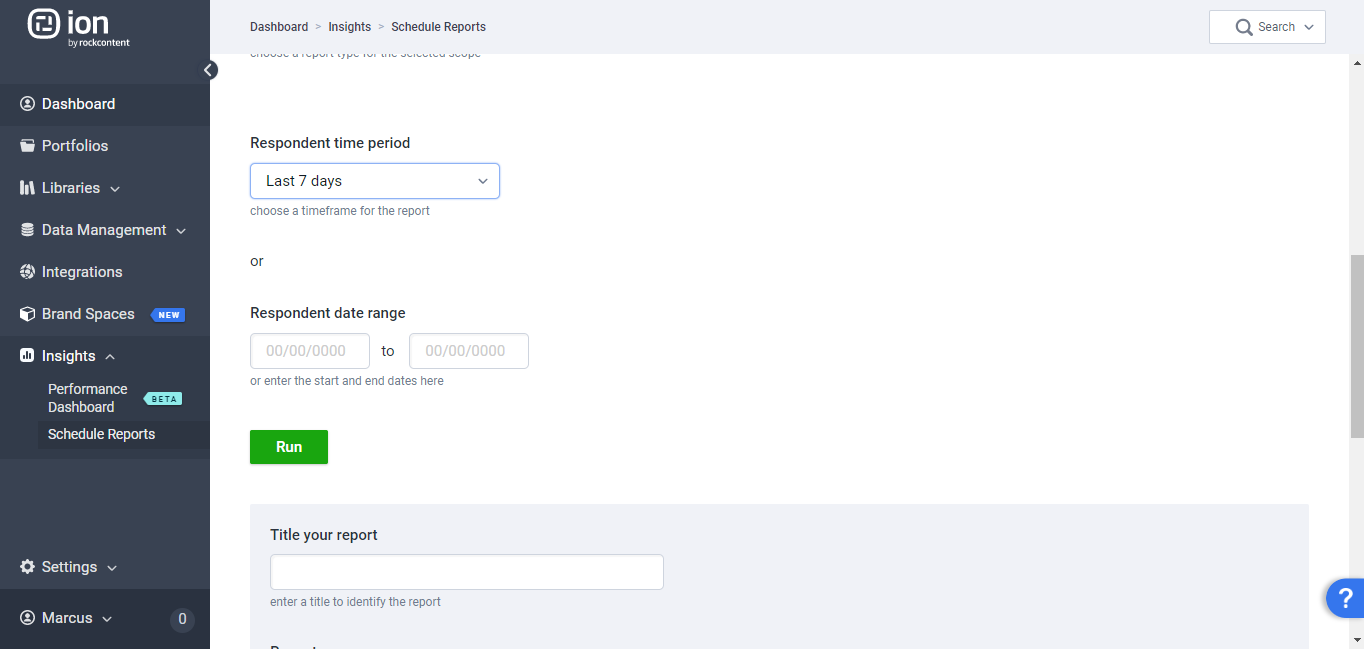Screen dimensions: 1364x649
Task: Click the Title your report text field
Action: click(467, 572)
